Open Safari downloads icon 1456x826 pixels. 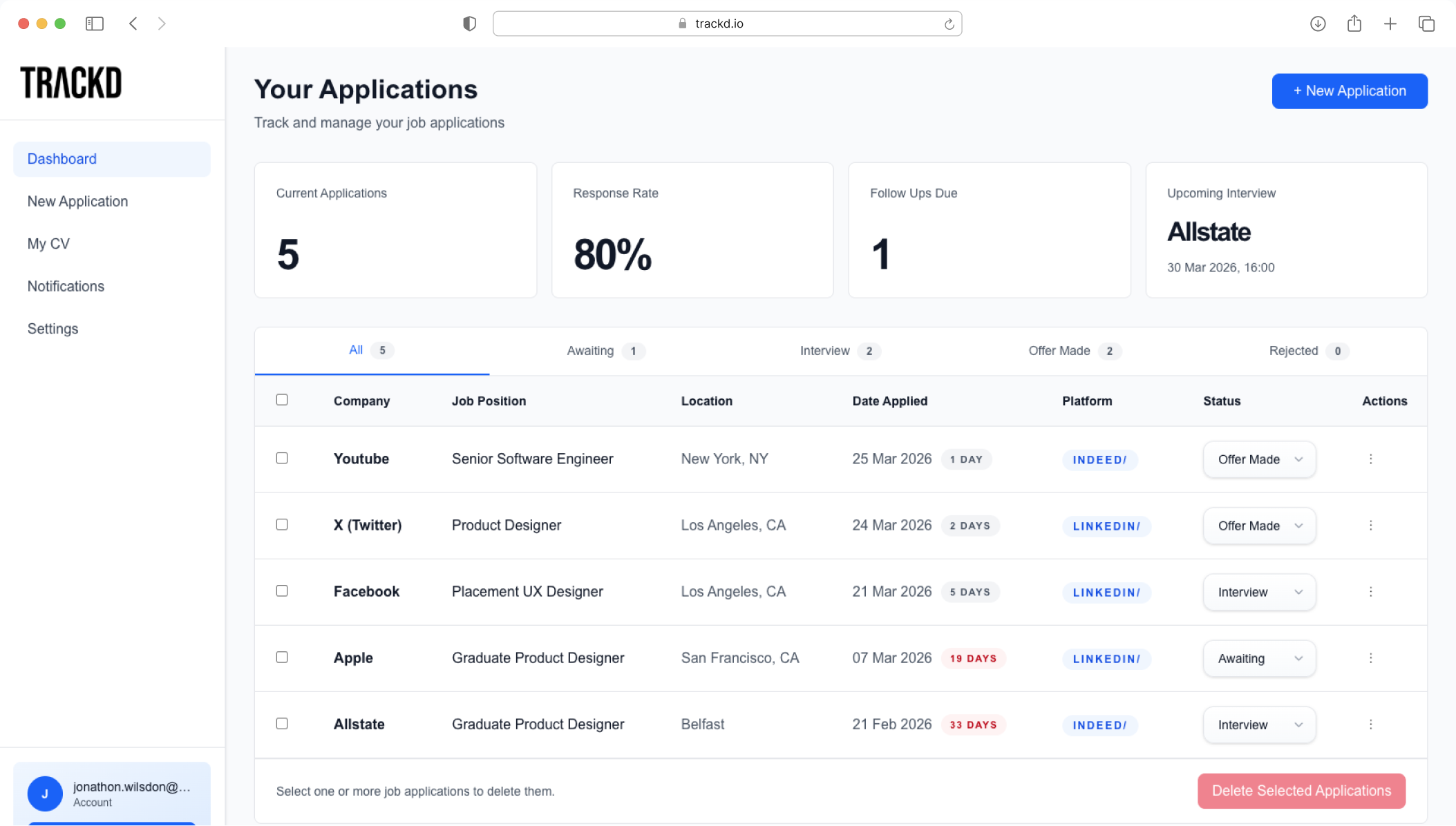1317,23
